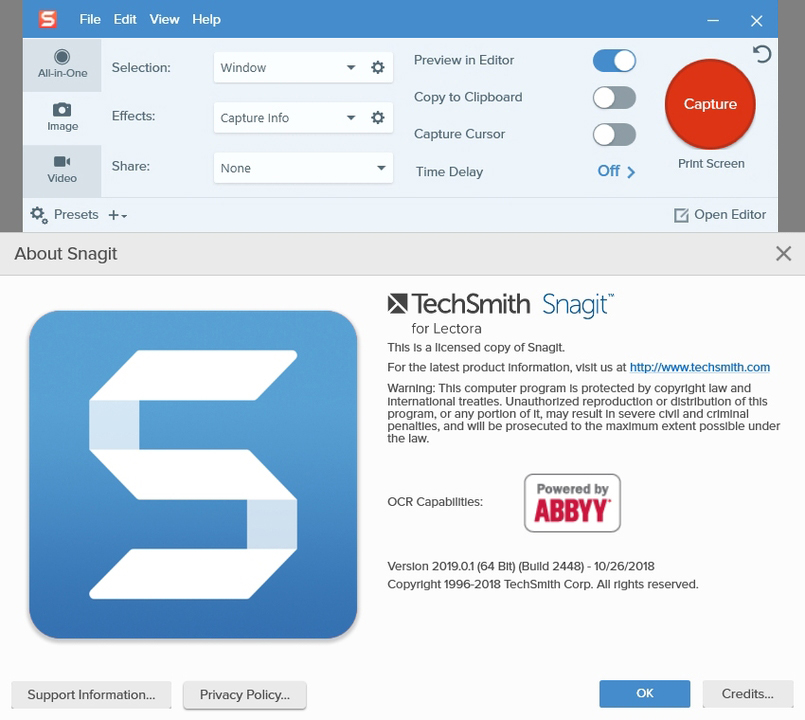Click the TechSmith logo mark

397,304
